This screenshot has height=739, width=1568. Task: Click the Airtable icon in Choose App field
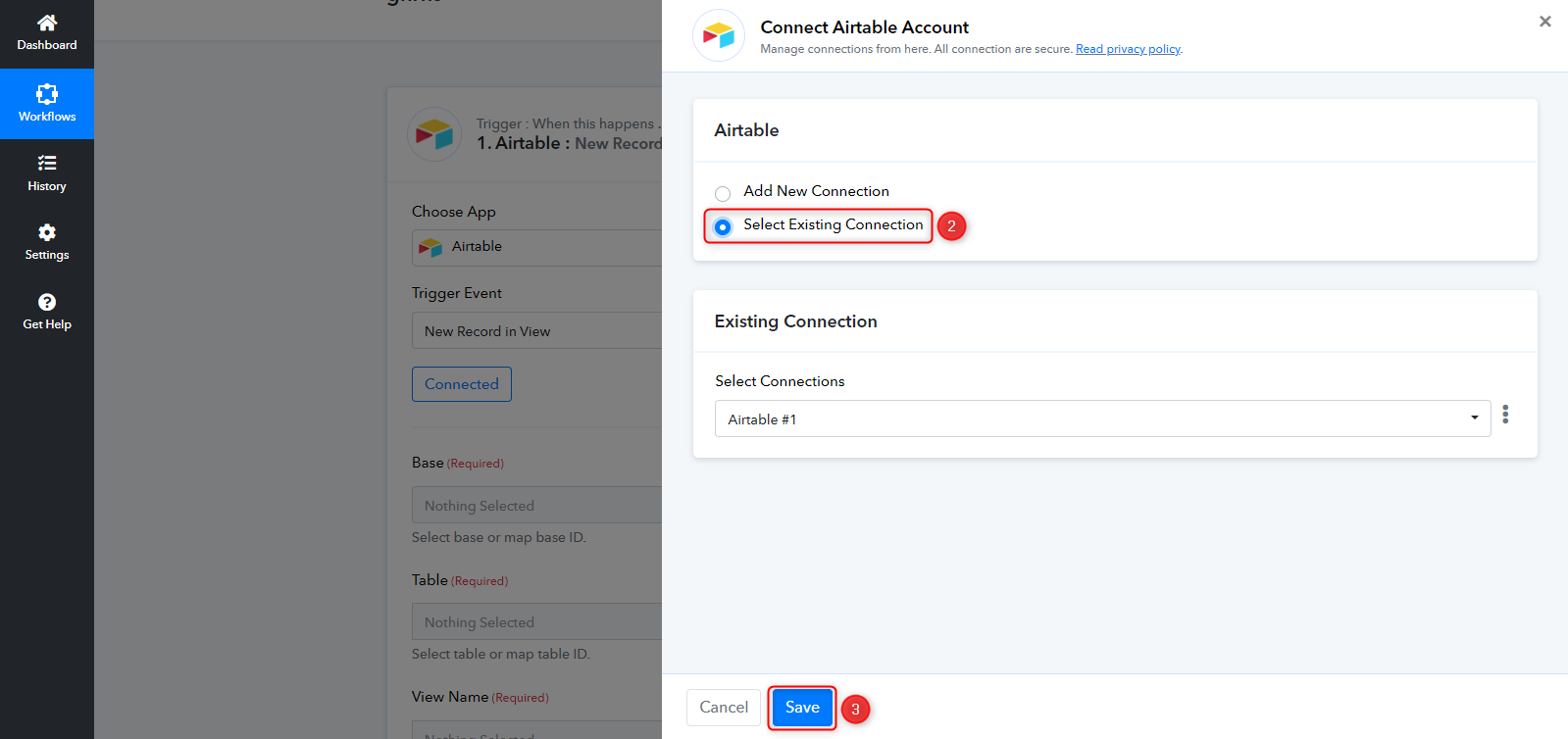coord(430,247)
